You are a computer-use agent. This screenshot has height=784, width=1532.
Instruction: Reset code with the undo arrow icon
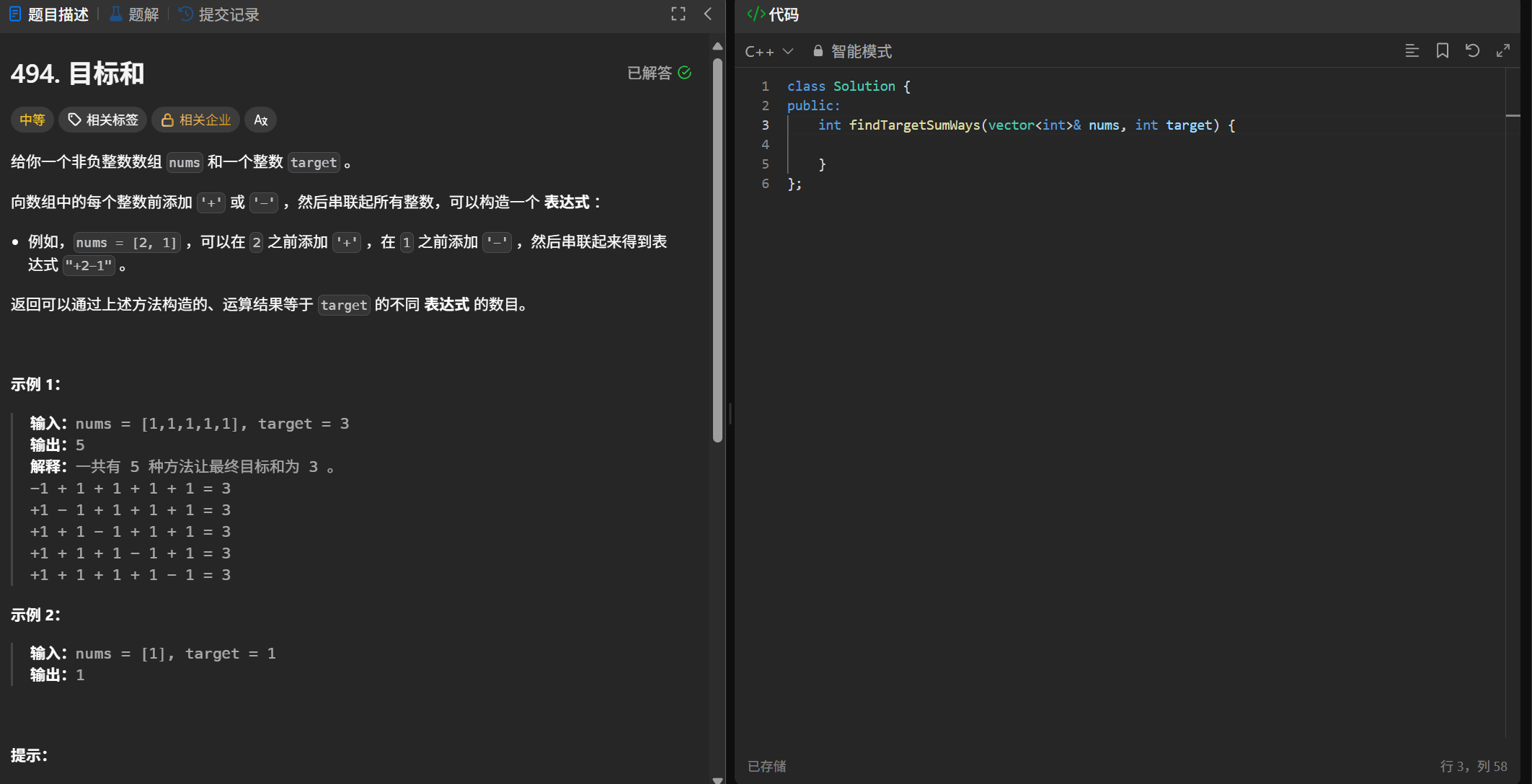pyautogui.click(x=1472, y=50)
